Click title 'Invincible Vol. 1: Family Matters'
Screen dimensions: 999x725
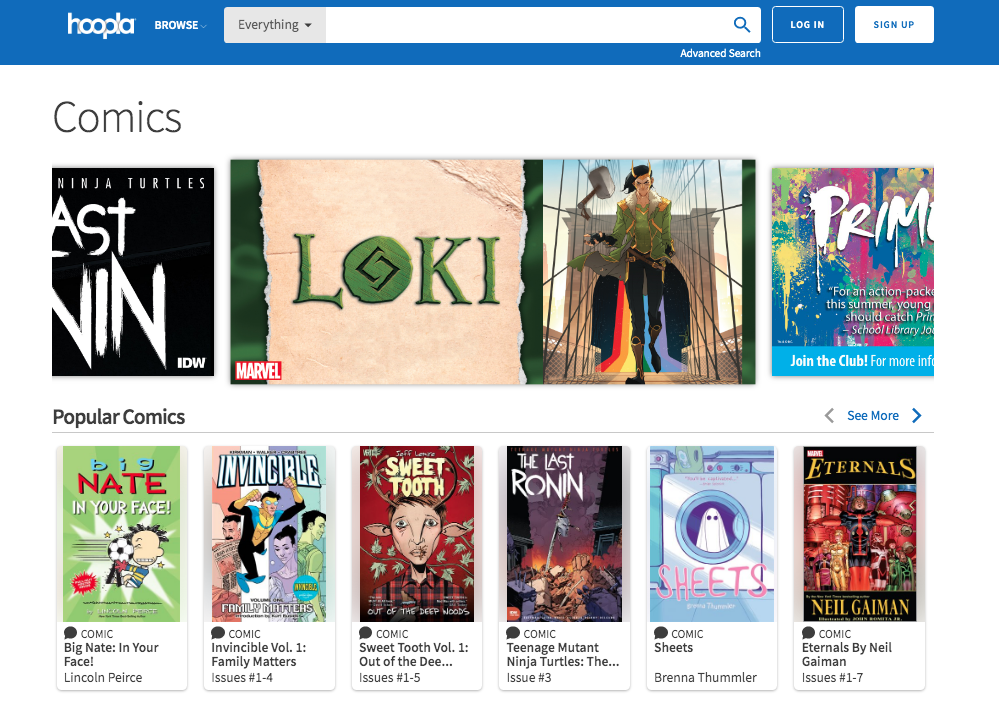(x=259, y=655)
